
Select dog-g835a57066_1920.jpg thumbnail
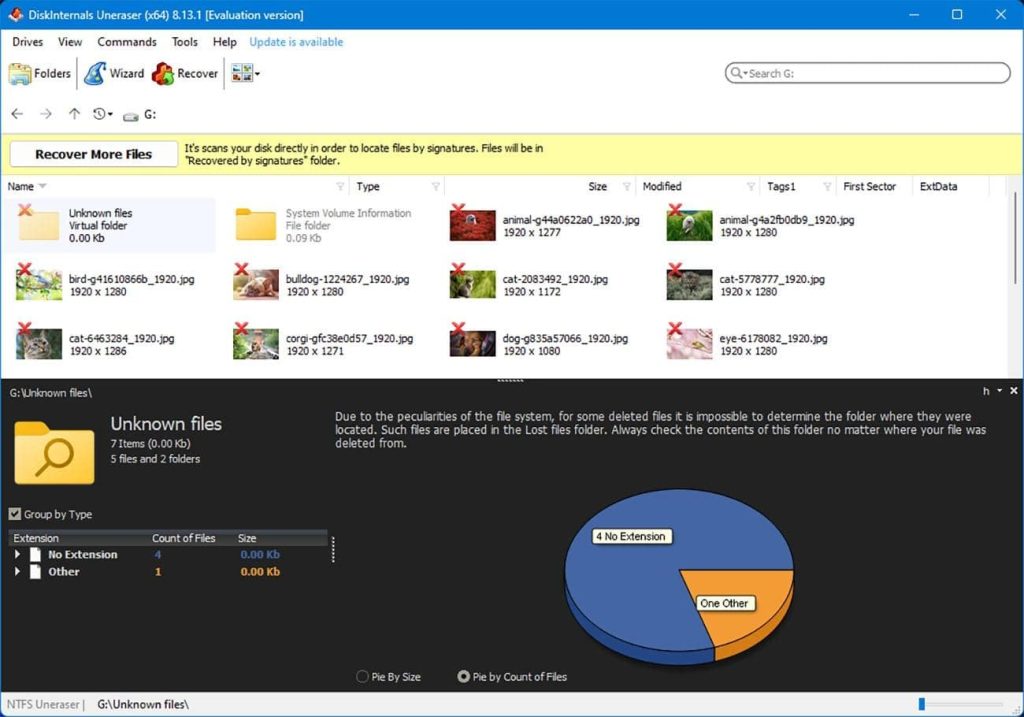click(x=472, y=344)
